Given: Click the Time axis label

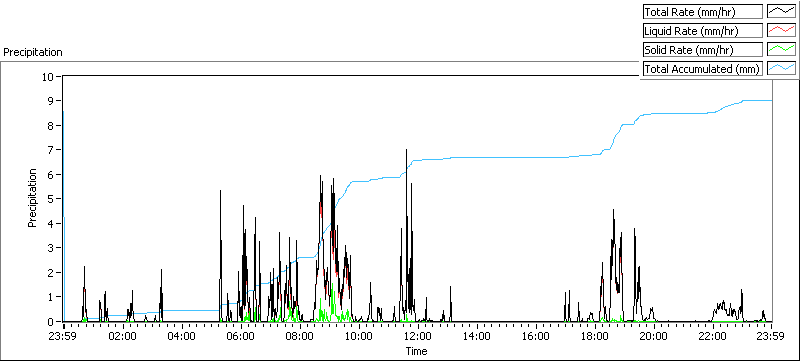Looking at the screenshot, I should pyautogui.click(x=416, y=351).
